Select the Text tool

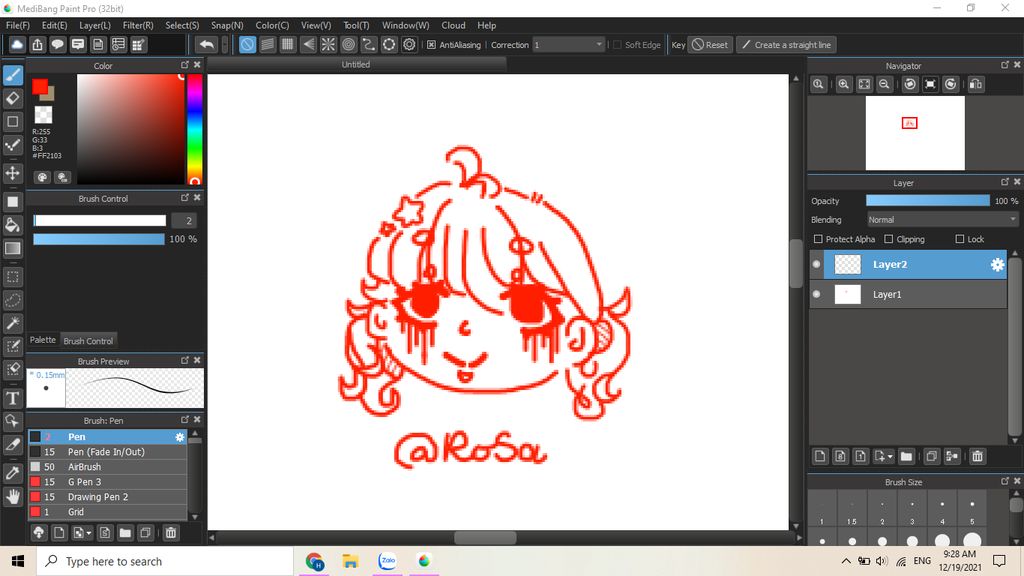[x=12, y=398]
